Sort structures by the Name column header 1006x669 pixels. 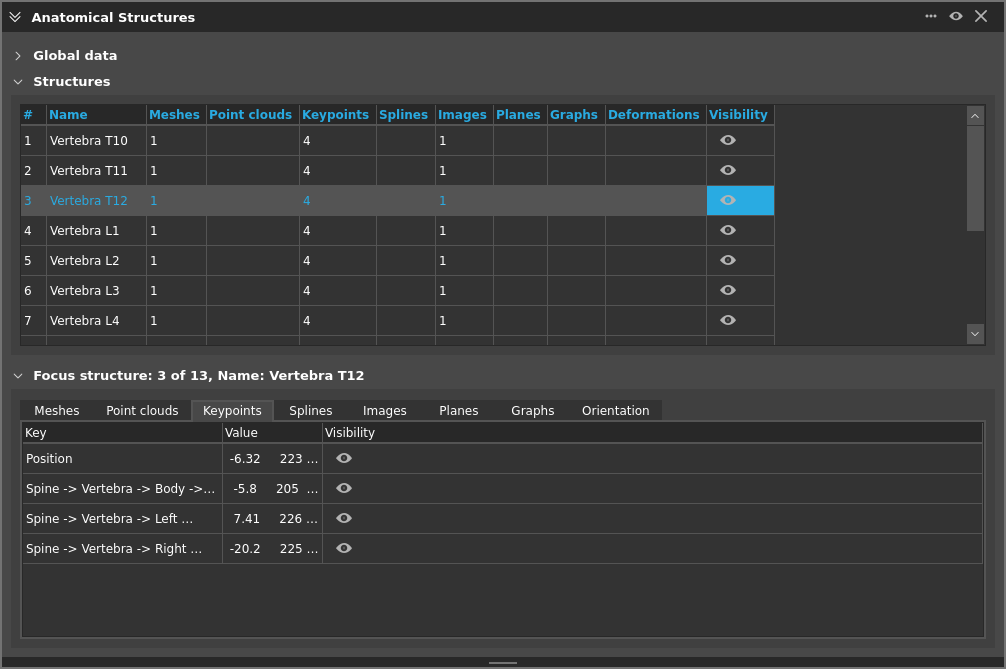68,115
